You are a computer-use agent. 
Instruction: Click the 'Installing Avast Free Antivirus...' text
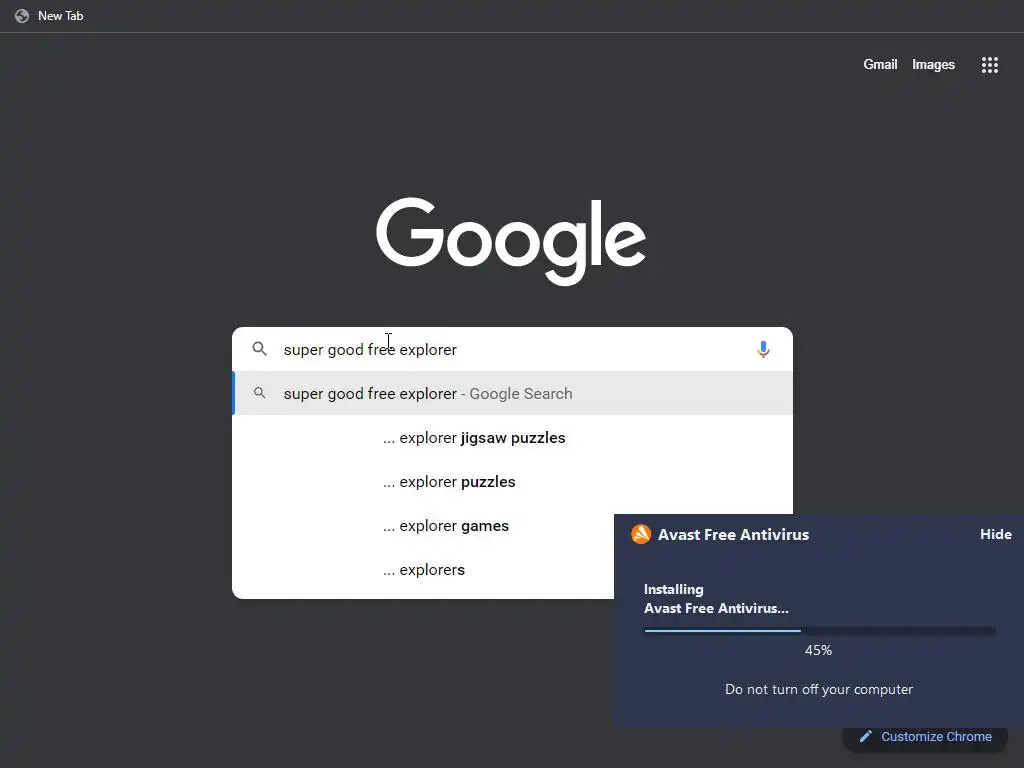(x=716, y=599)
